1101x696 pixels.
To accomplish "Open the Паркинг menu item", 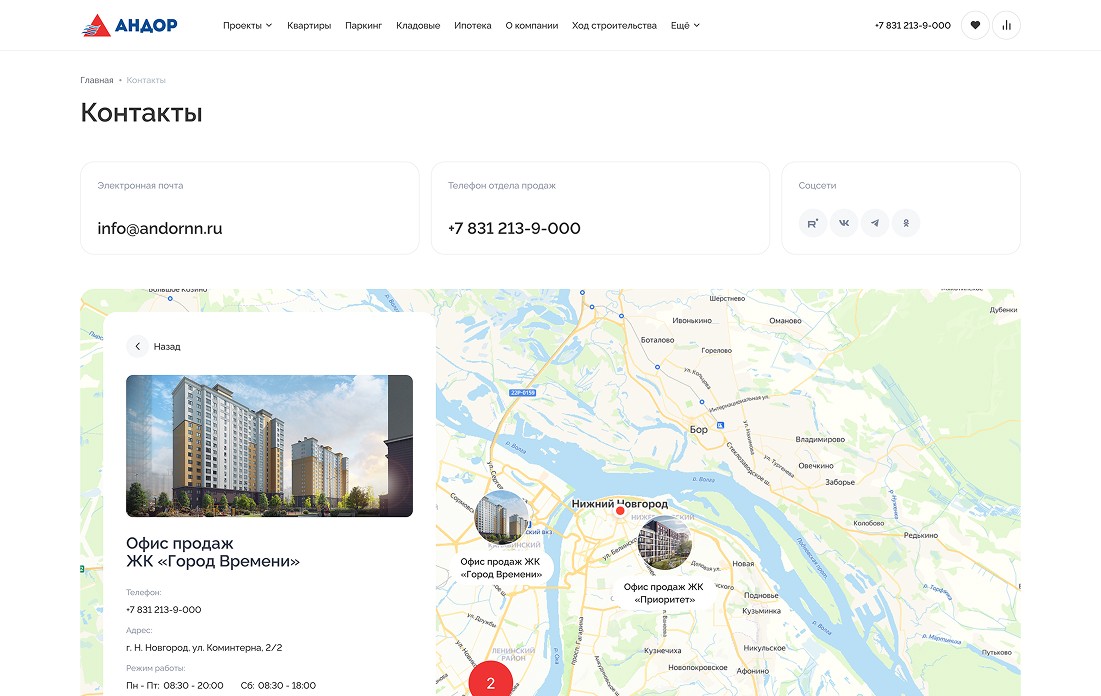I will coord(364,25).
